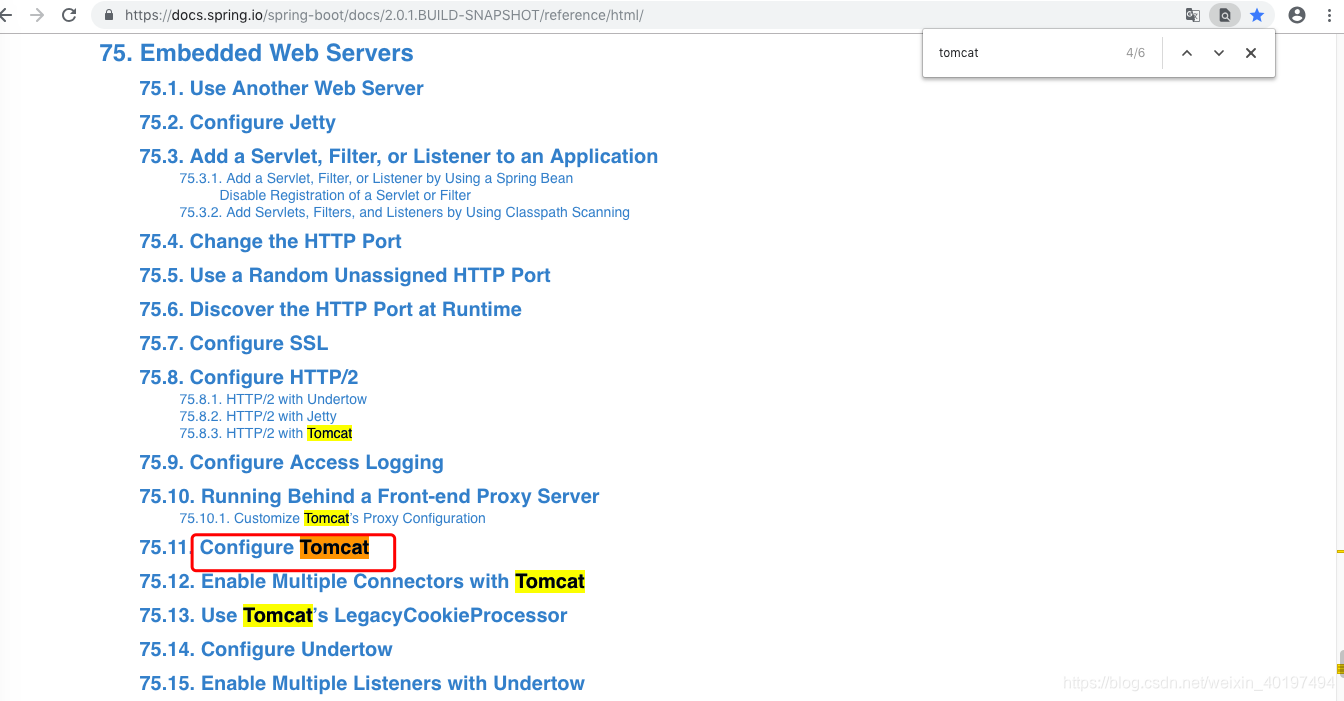Open the user profile icon
The image size is (1344, 701).
coord(1297,15)
